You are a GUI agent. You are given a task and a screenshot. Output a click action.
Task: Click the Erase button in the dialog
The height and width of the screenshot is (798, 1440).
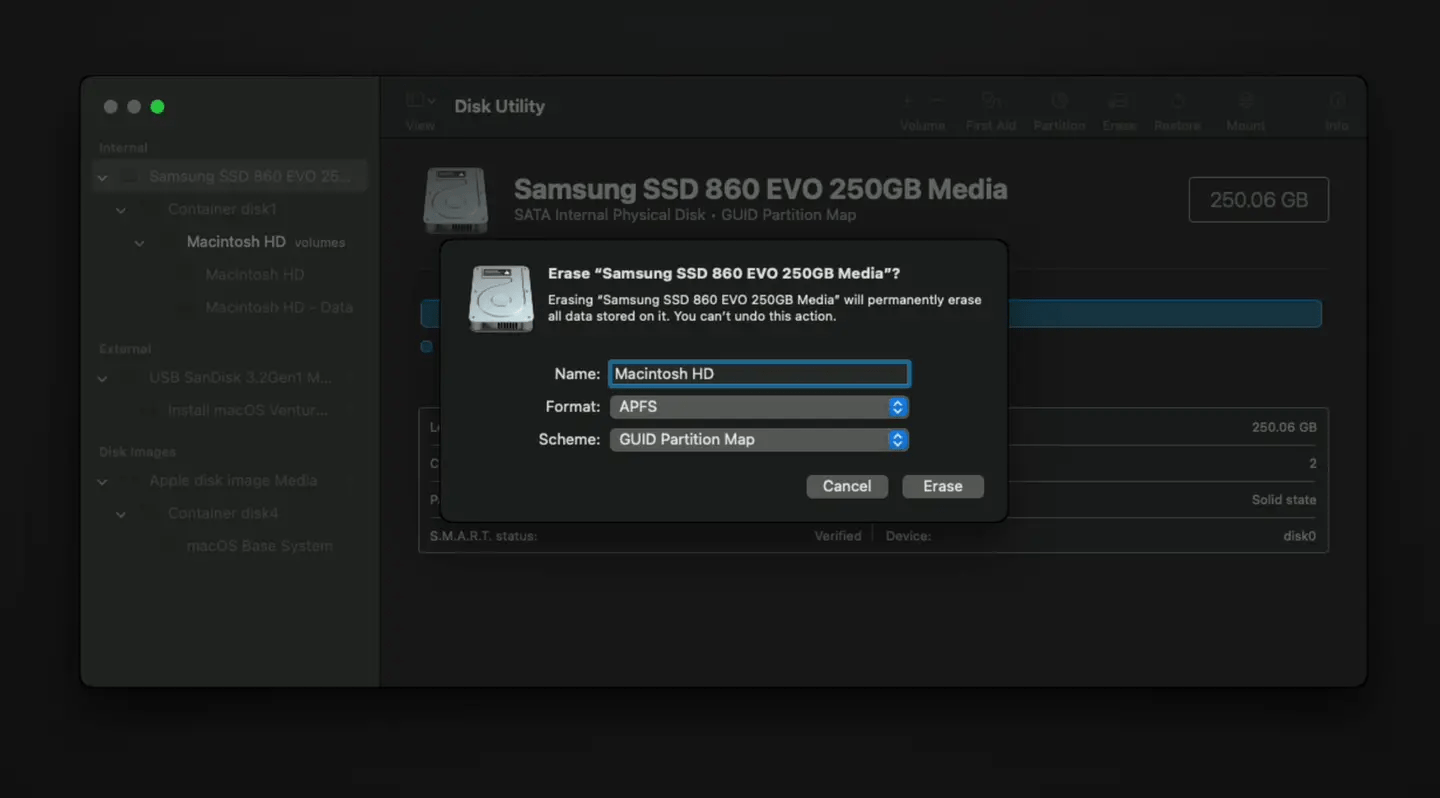point(943,486)
